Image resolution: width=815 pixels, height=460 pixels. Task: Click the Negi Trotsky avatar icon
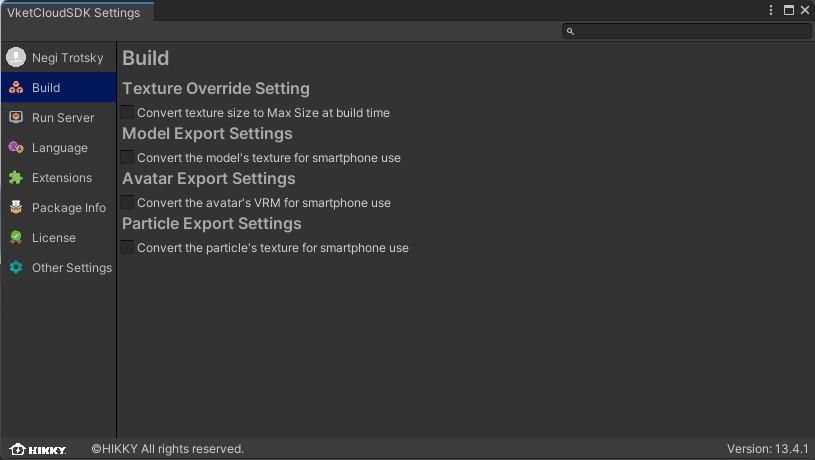click(15, 58)
